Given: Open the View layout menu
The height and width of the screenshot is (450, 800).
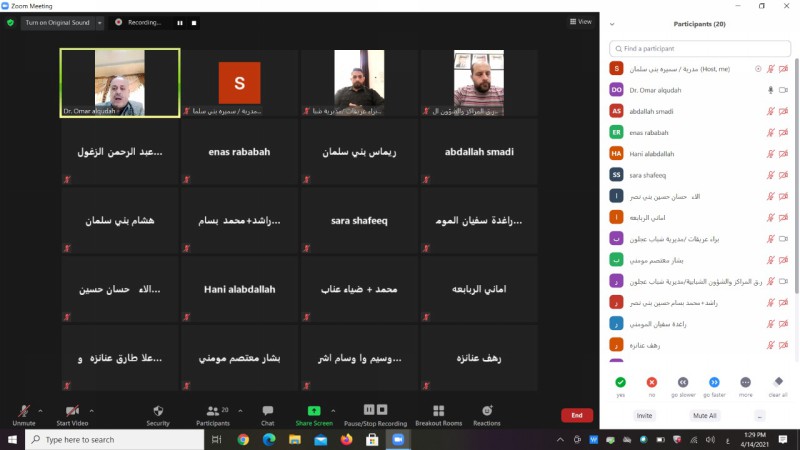Looking at the screenshot, I should point(580,21).
